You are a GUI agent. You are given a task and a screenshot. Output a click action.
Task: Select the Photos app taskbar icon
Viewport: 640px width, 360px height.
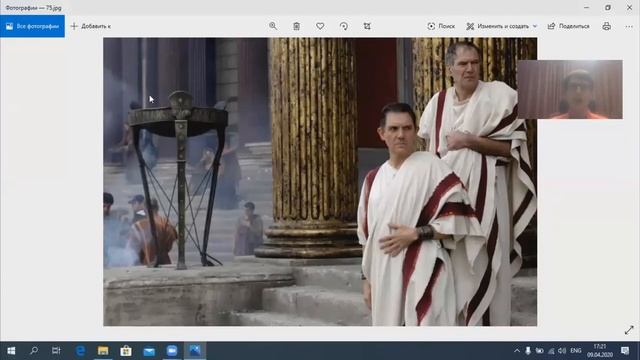(x=195, y=351)
